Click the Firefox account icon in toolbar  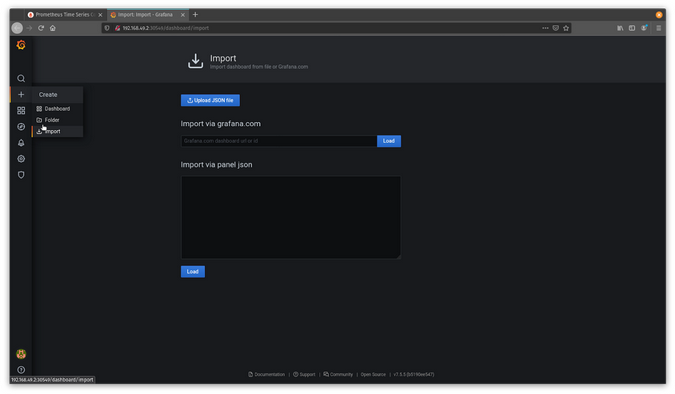644,28
